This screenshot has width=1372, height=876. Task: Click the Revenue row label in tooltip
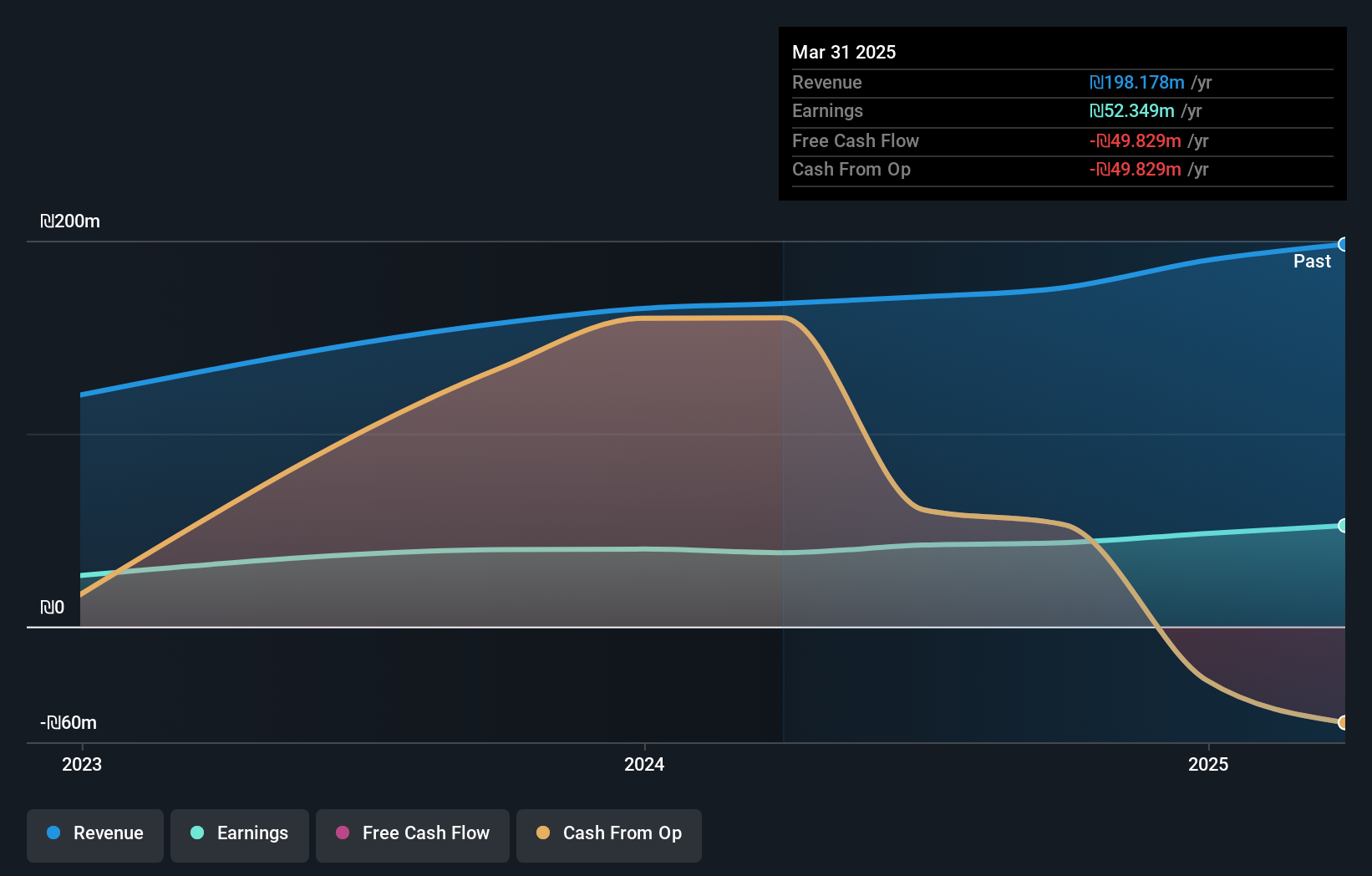pyautogui.click(x=827, y=83)
